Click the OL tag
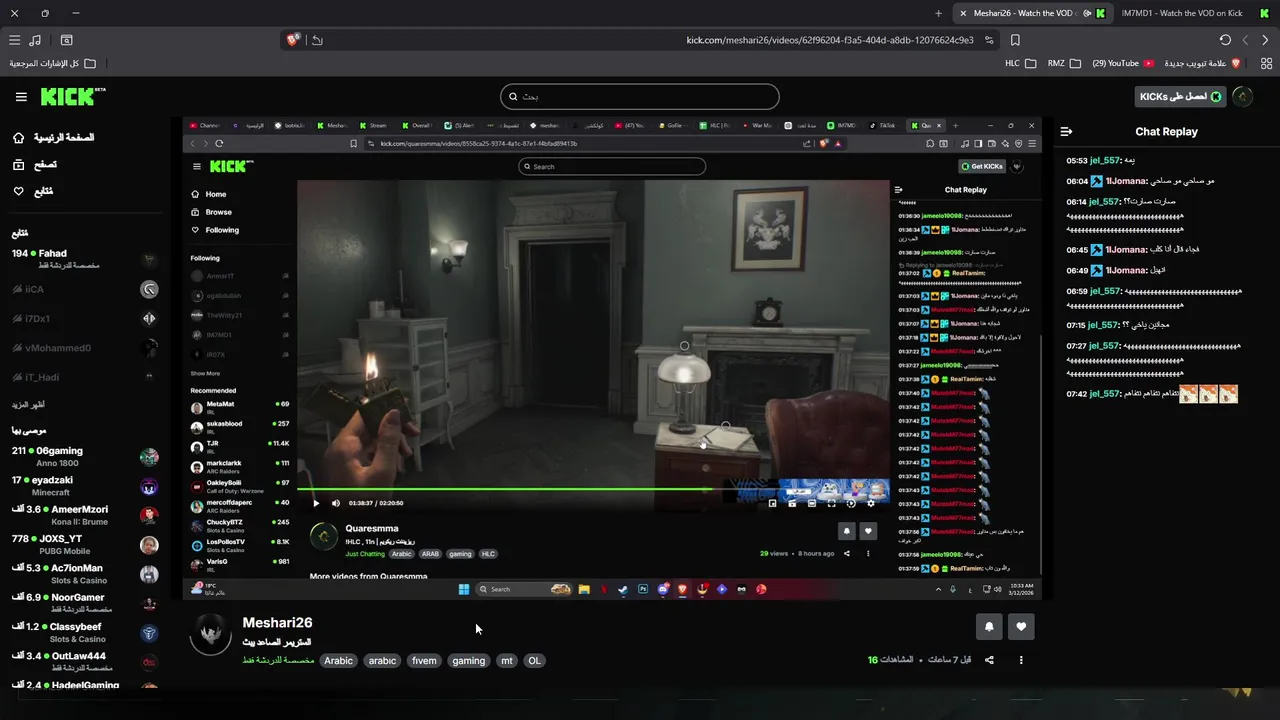Screen dimensions: 1280x720 coord(534,660)
